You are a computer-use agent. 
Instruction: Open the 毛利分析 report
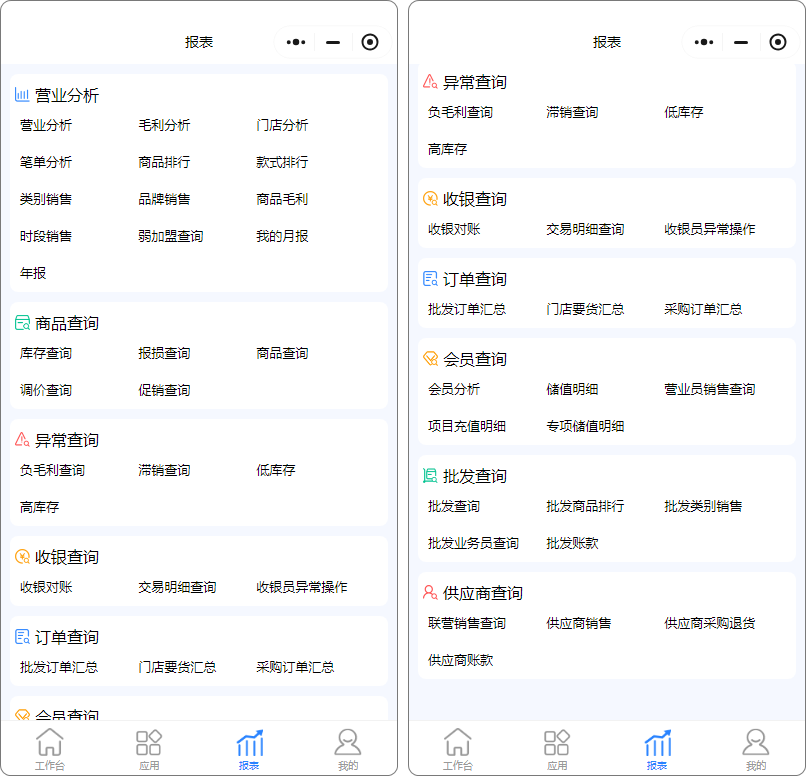164,125
